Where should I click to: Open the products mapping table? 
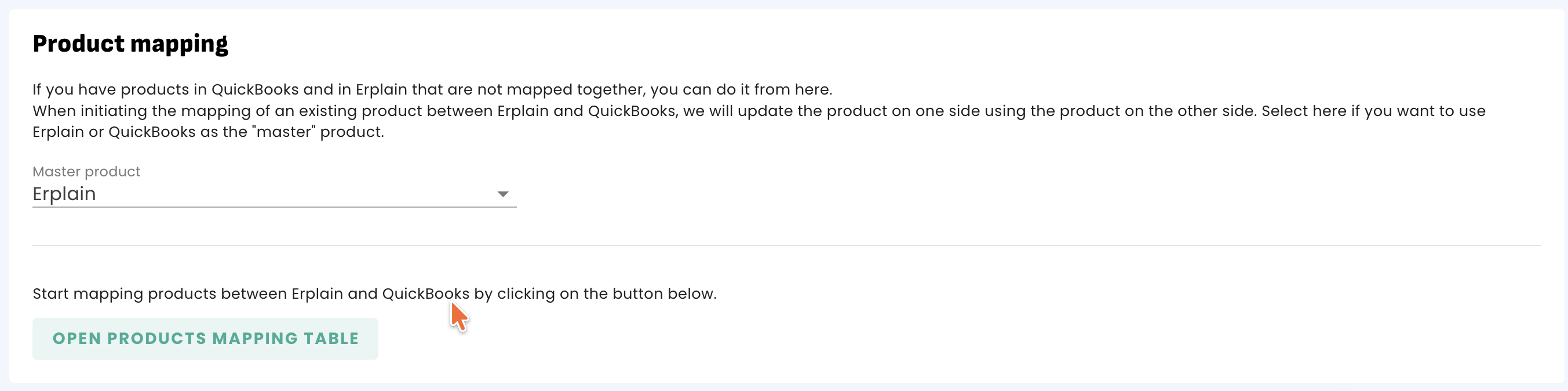pos(205,339)
